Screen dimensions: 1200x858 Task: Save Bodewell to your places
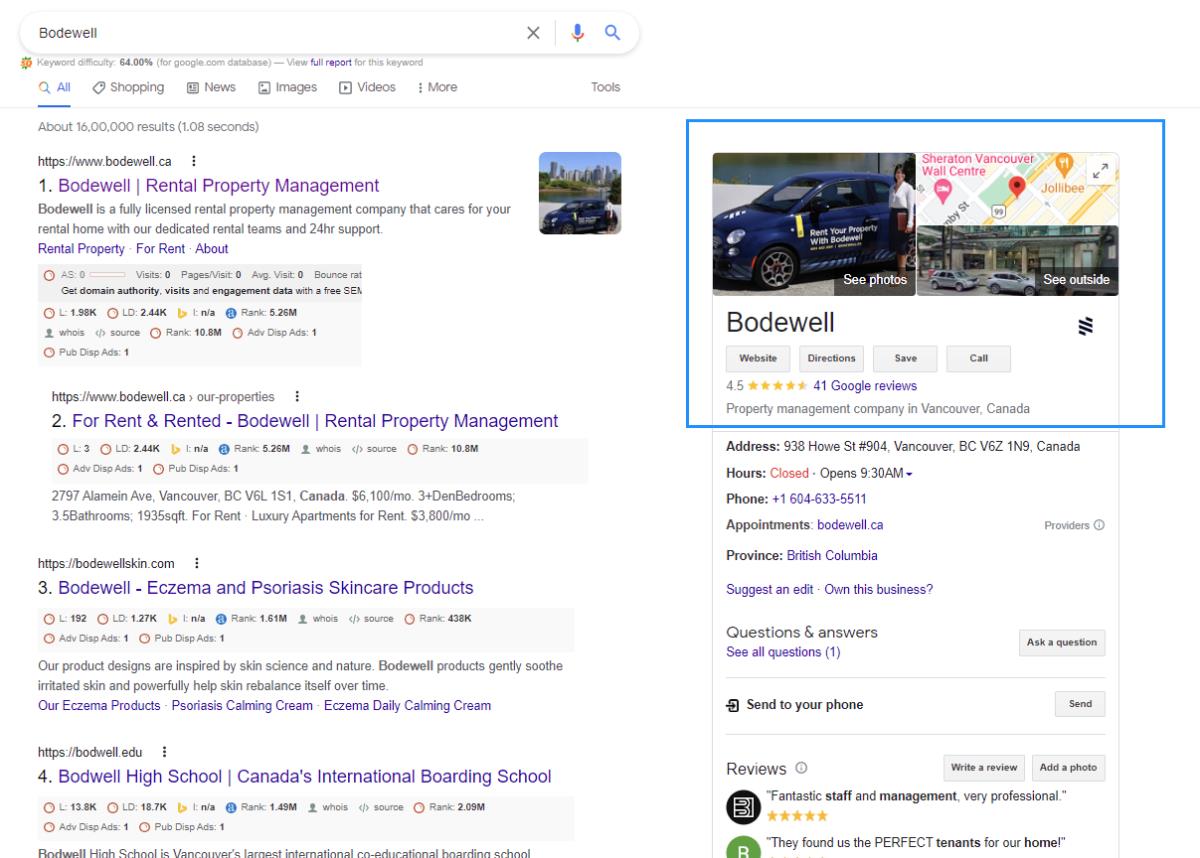[x=905, y=359]
